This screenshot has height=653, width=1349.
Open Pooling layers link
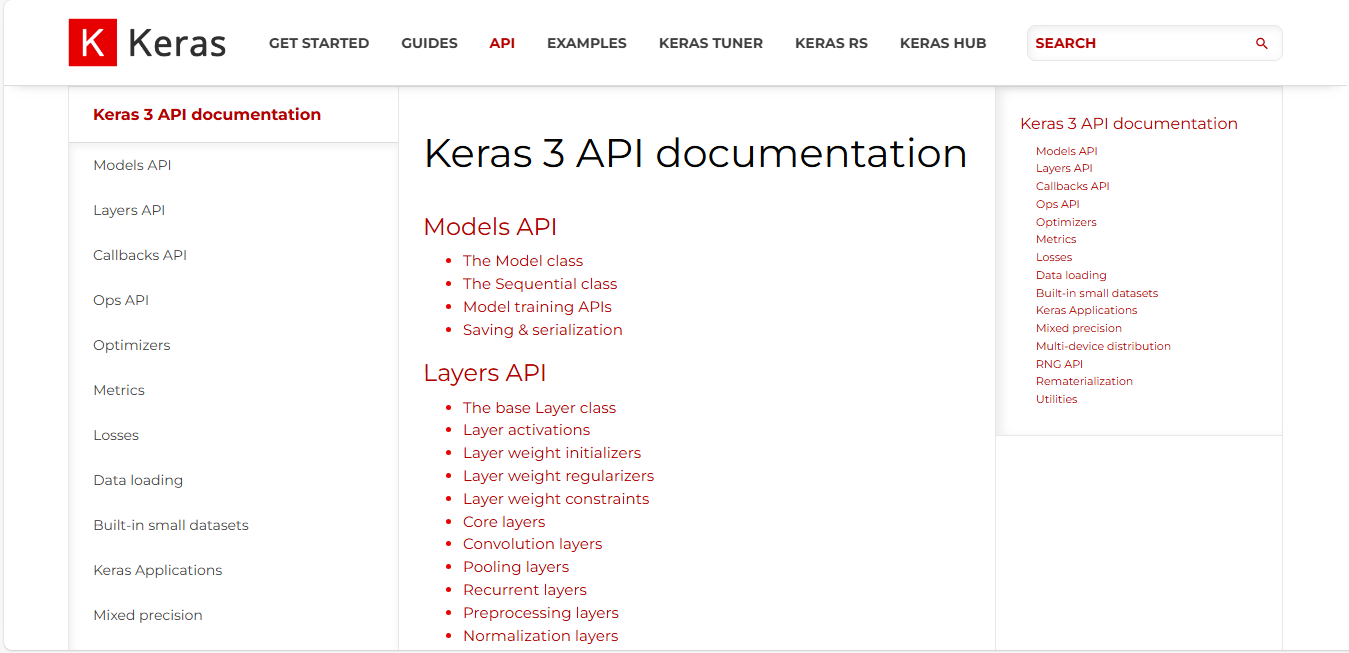[x=516, y=567]
